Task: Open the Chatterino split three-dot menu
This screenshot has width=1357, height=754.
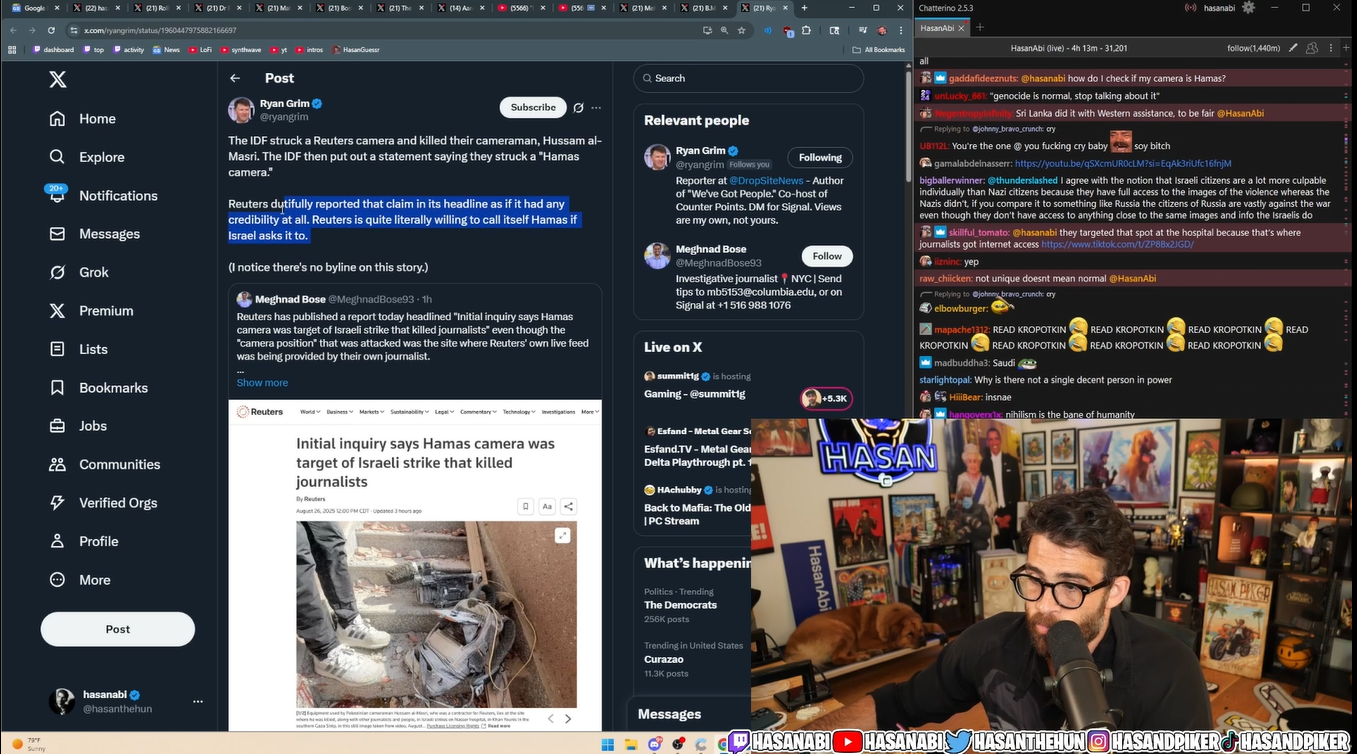Action: tap(1329, 48)
